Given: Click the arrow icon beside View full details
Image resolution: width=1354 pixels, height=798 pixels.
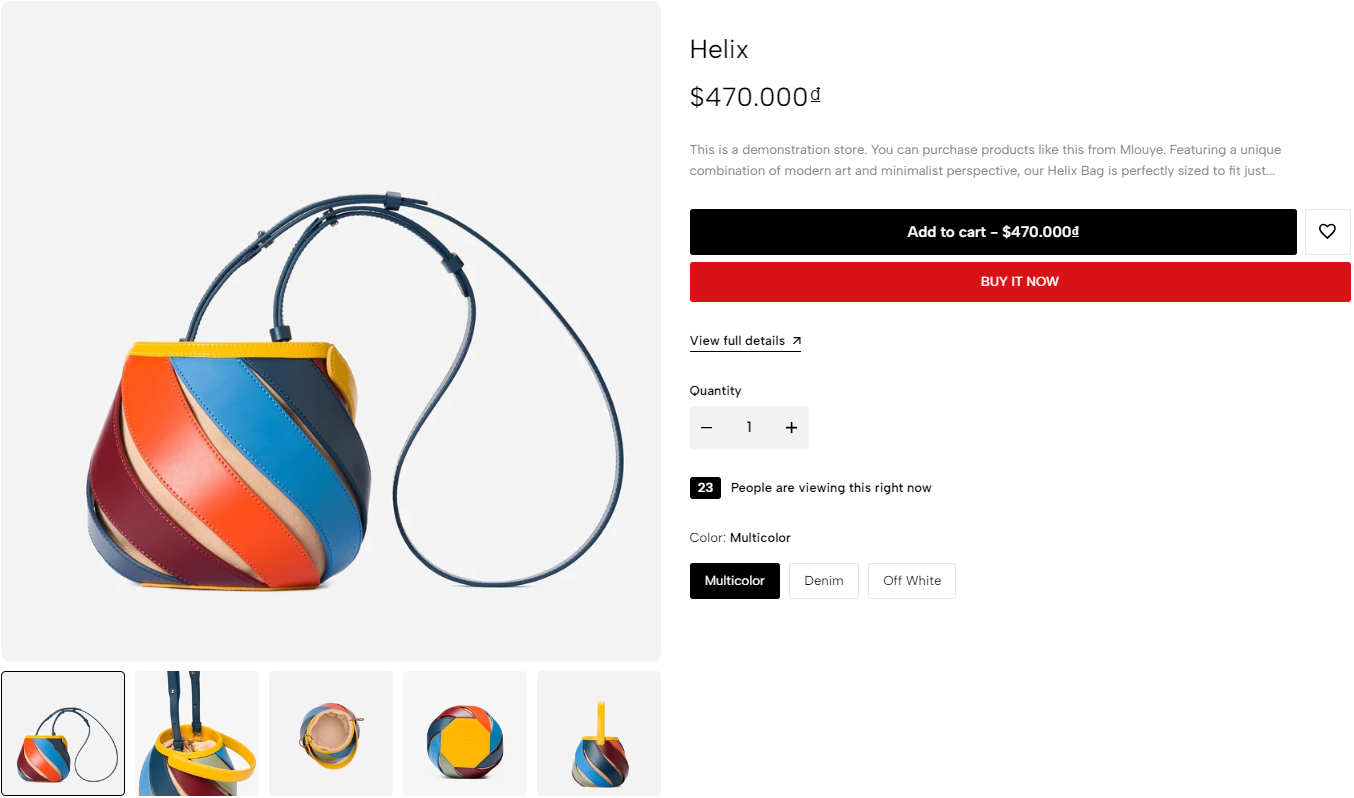Looking at the screenshot, I should [797, 341].
